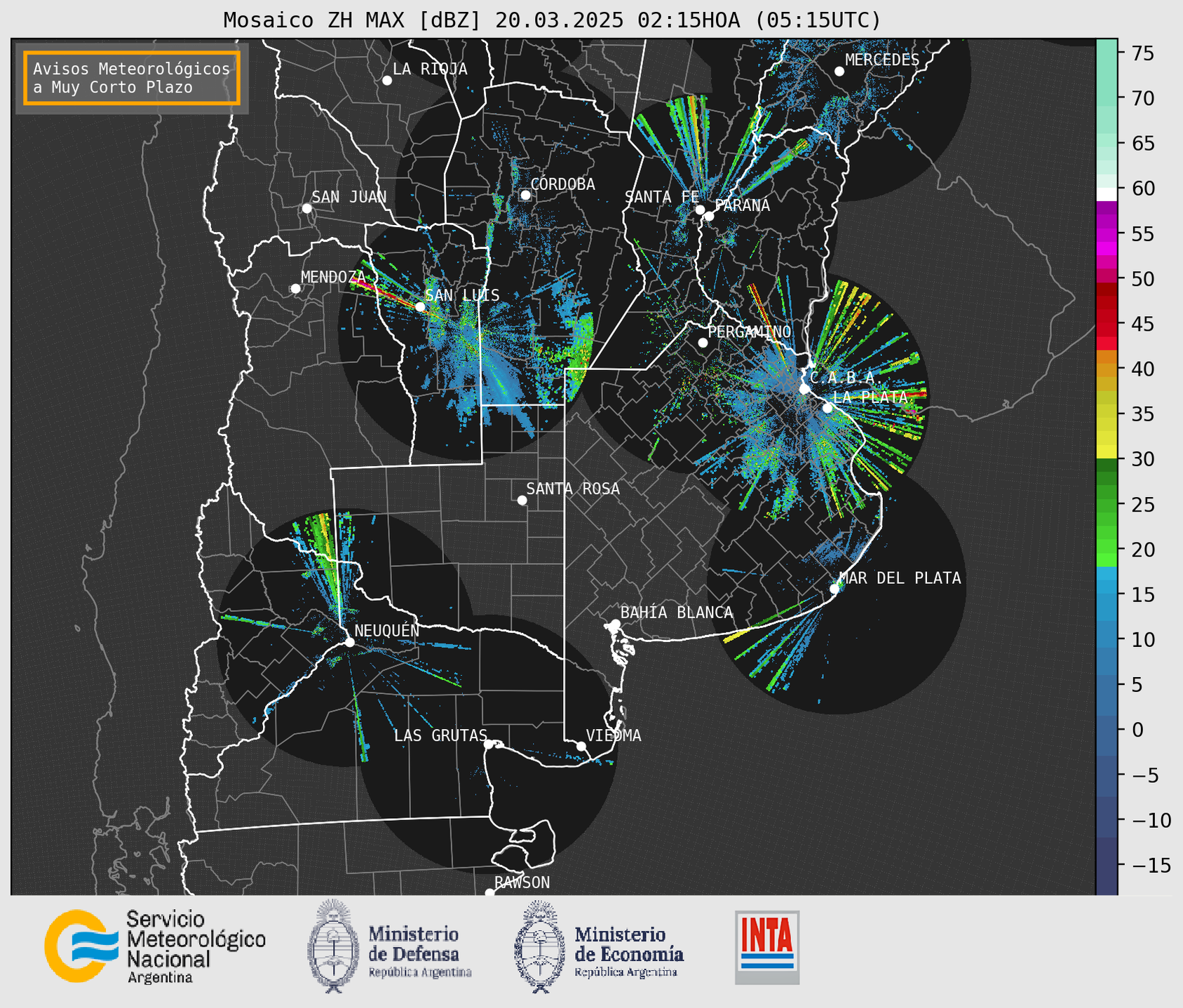
Task: Click the 25 dBZ green band on colorbar
Action: tap(1107, 504)
